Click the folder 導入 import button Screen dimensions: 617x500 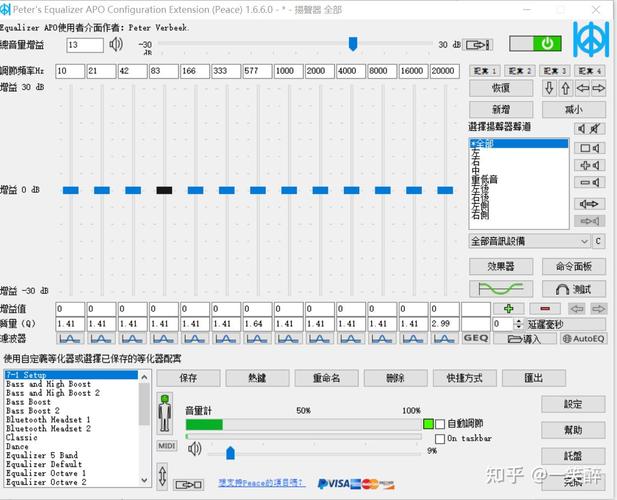pyautogui.click(x=525, y=339)
